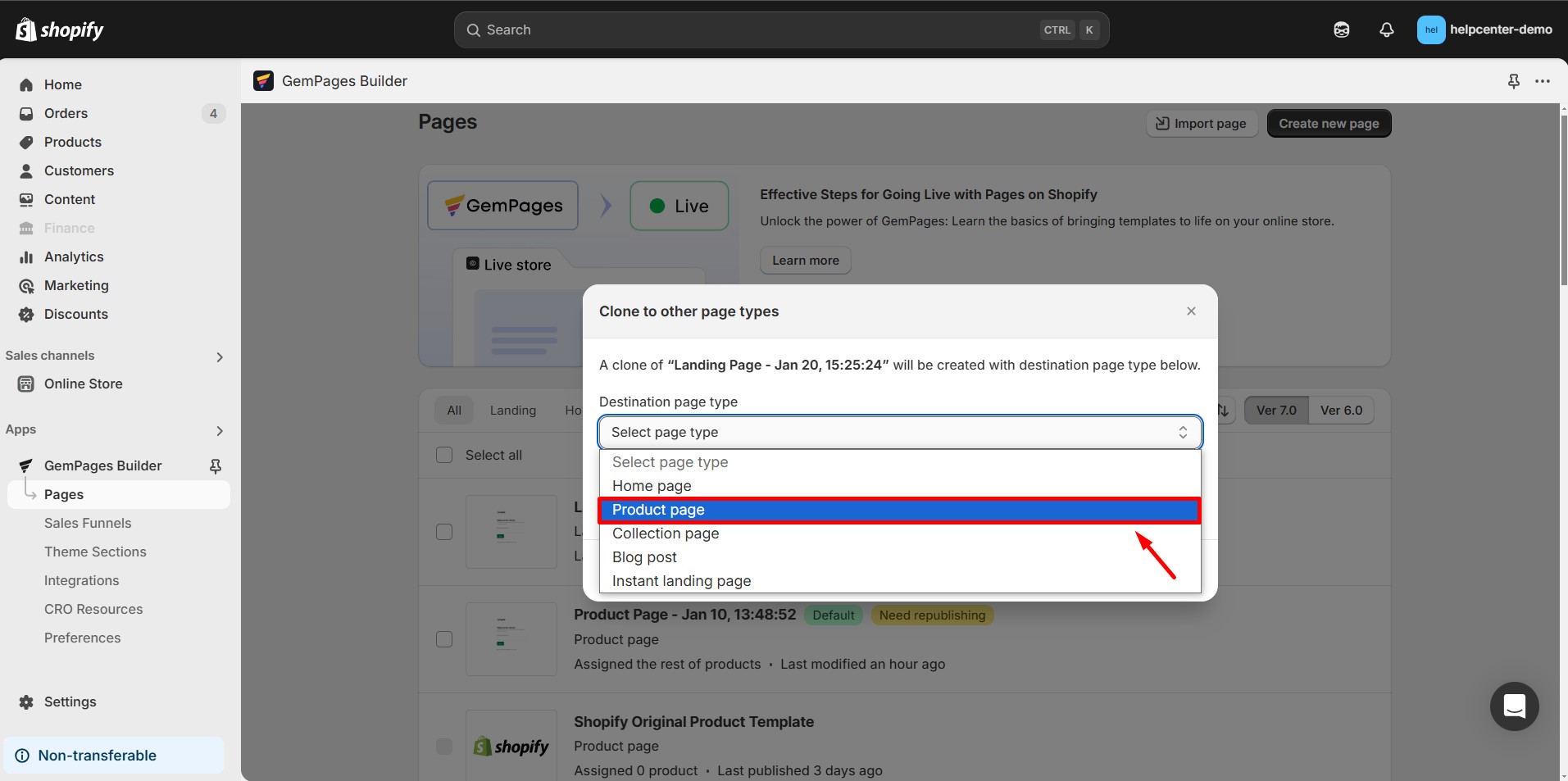Expand the Sales channels section
The height and width of the screenshot is (781, 1568).
[218, 356]
